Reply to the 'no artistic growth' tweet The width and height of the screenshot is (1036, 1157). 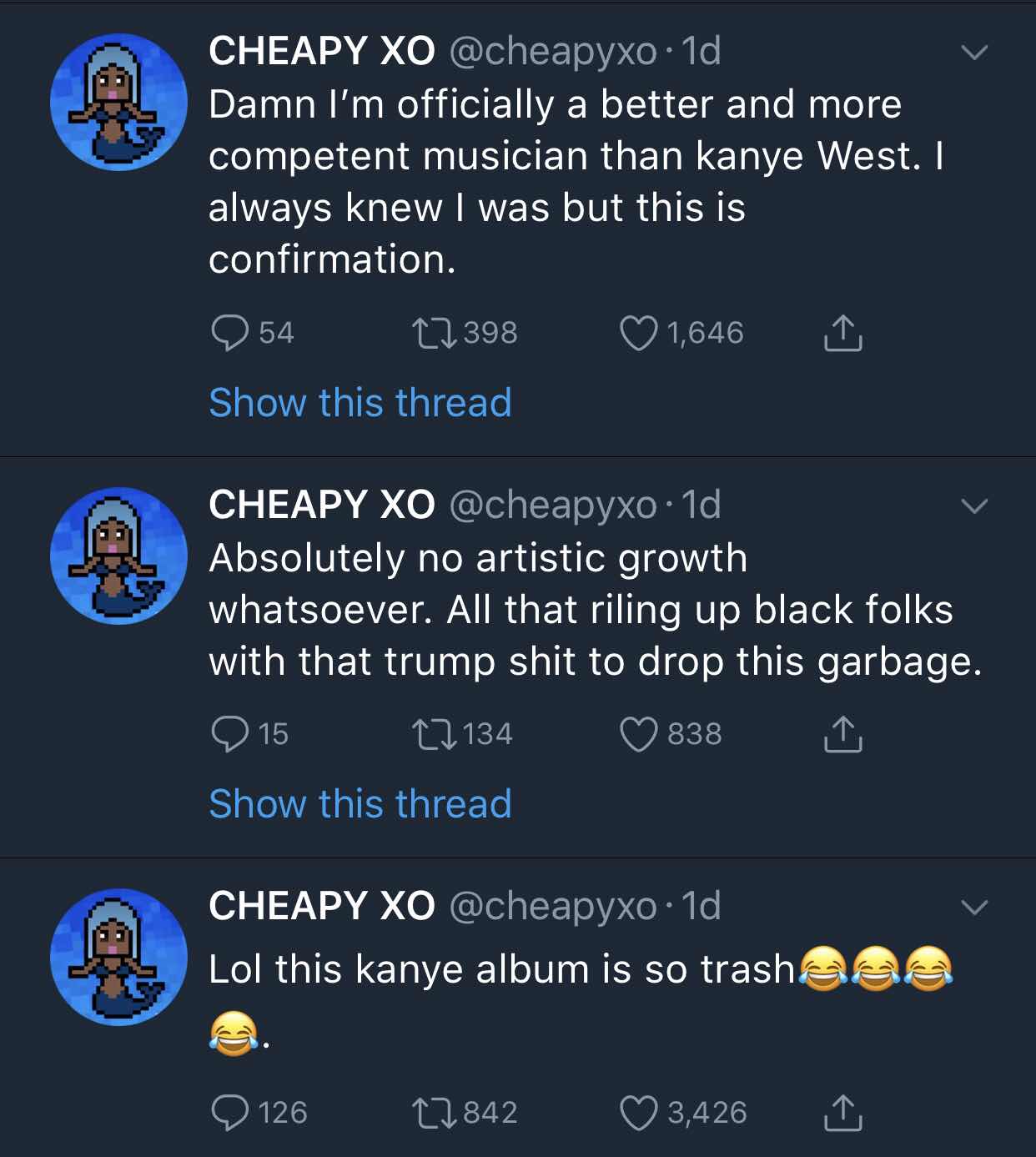230,734
